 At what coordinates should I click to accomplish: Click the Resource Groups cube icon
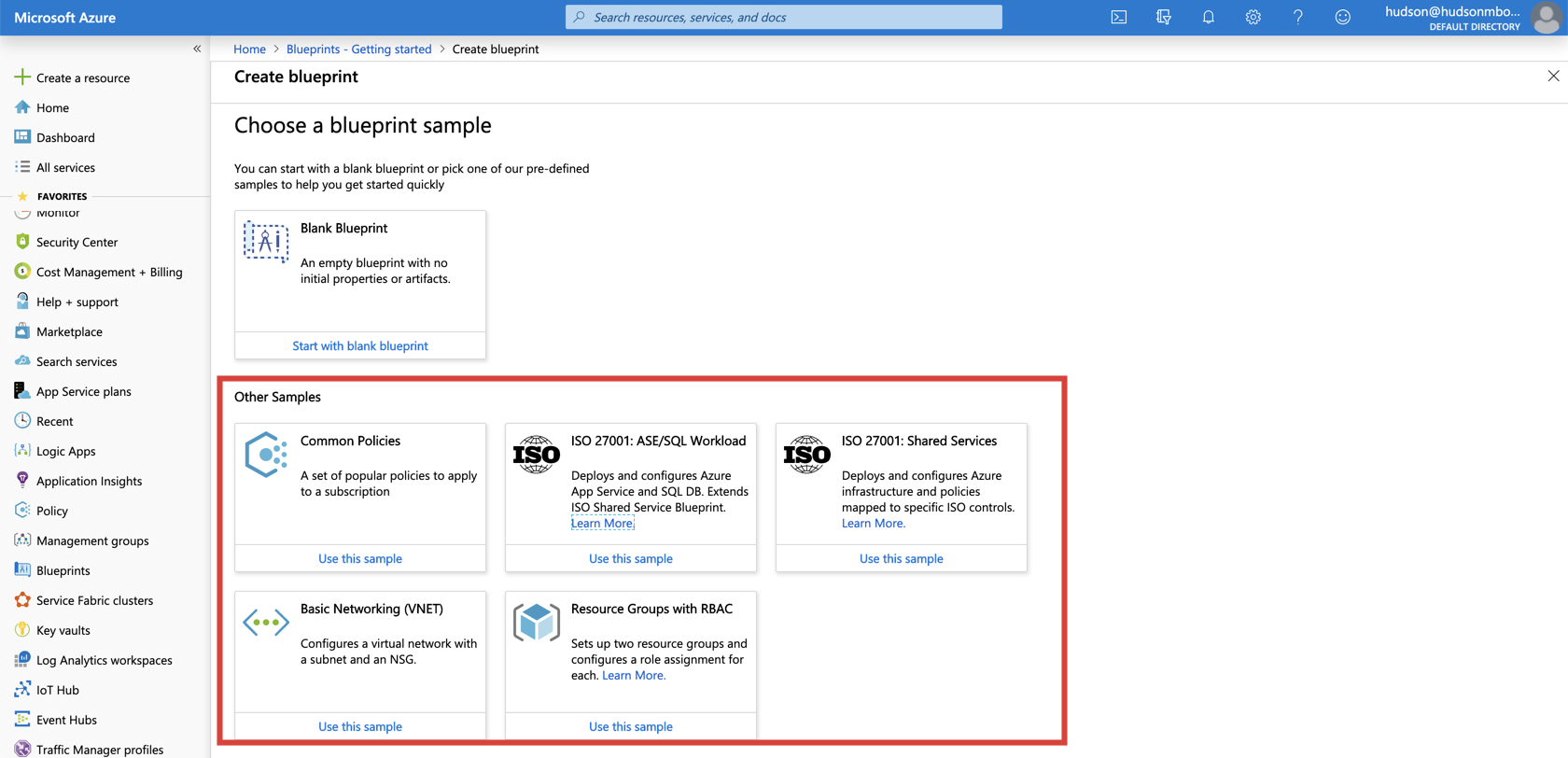537,623
